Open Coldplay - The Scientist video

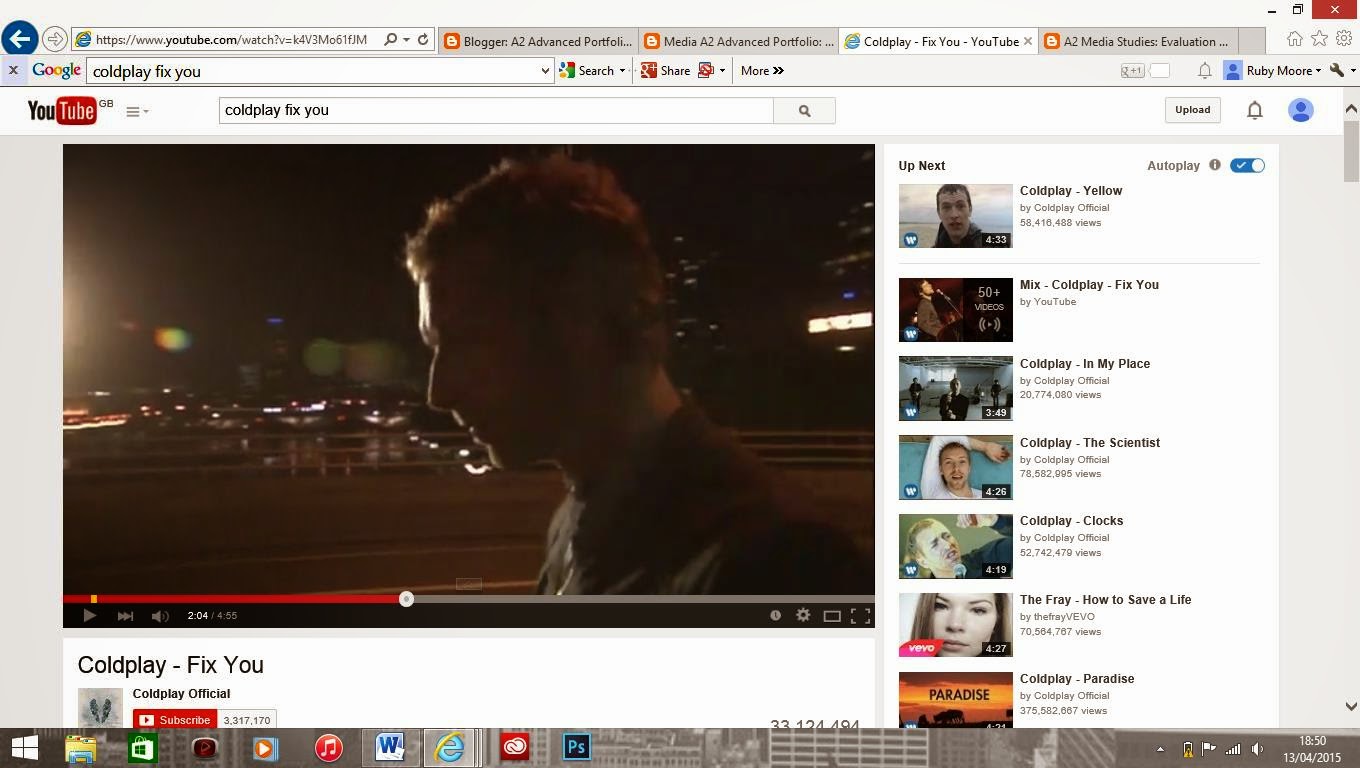pos(1090,443)
